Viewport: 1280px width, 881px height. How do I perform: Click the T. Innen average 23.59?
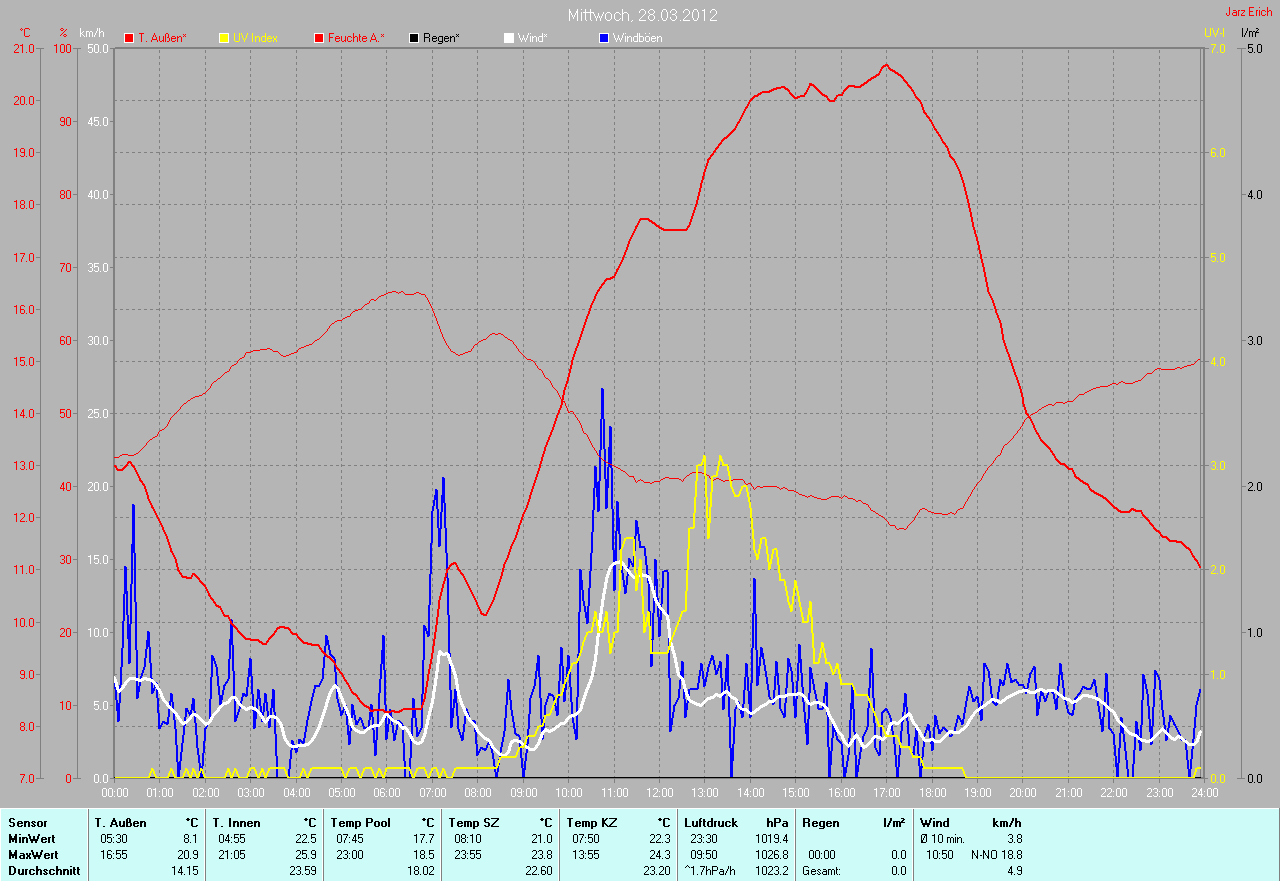301,871
